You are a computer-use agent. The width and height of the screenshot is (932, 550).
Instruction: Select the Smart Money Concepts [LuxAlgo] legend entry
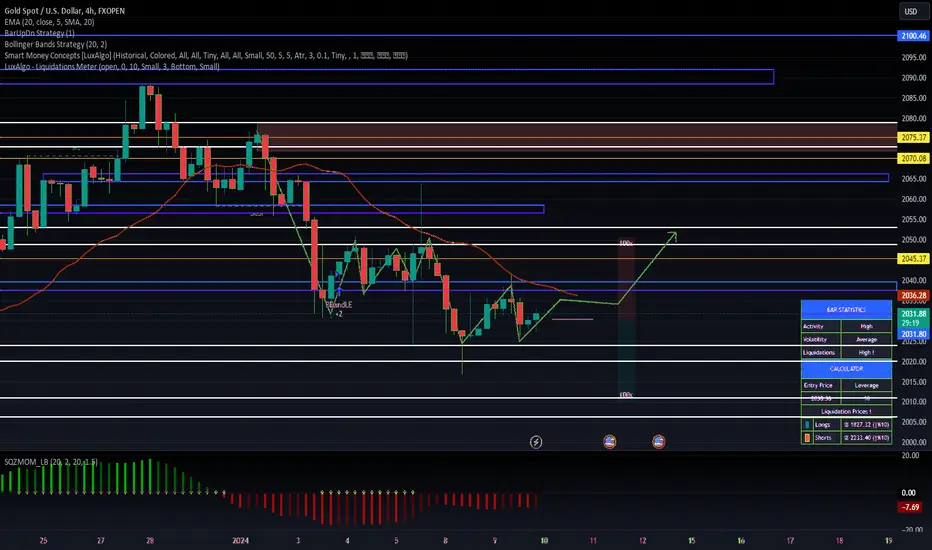pyautogui.click(x=206, y=55)
